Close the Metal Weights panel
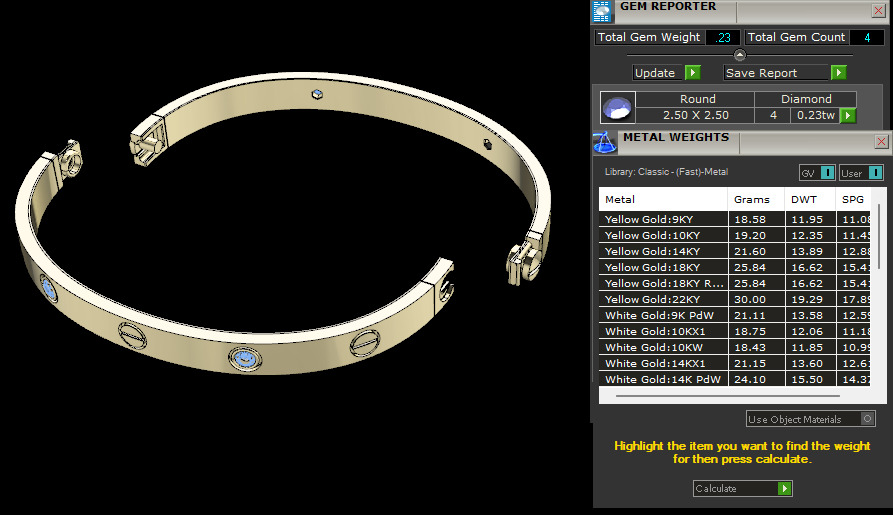 click(881, 141)
